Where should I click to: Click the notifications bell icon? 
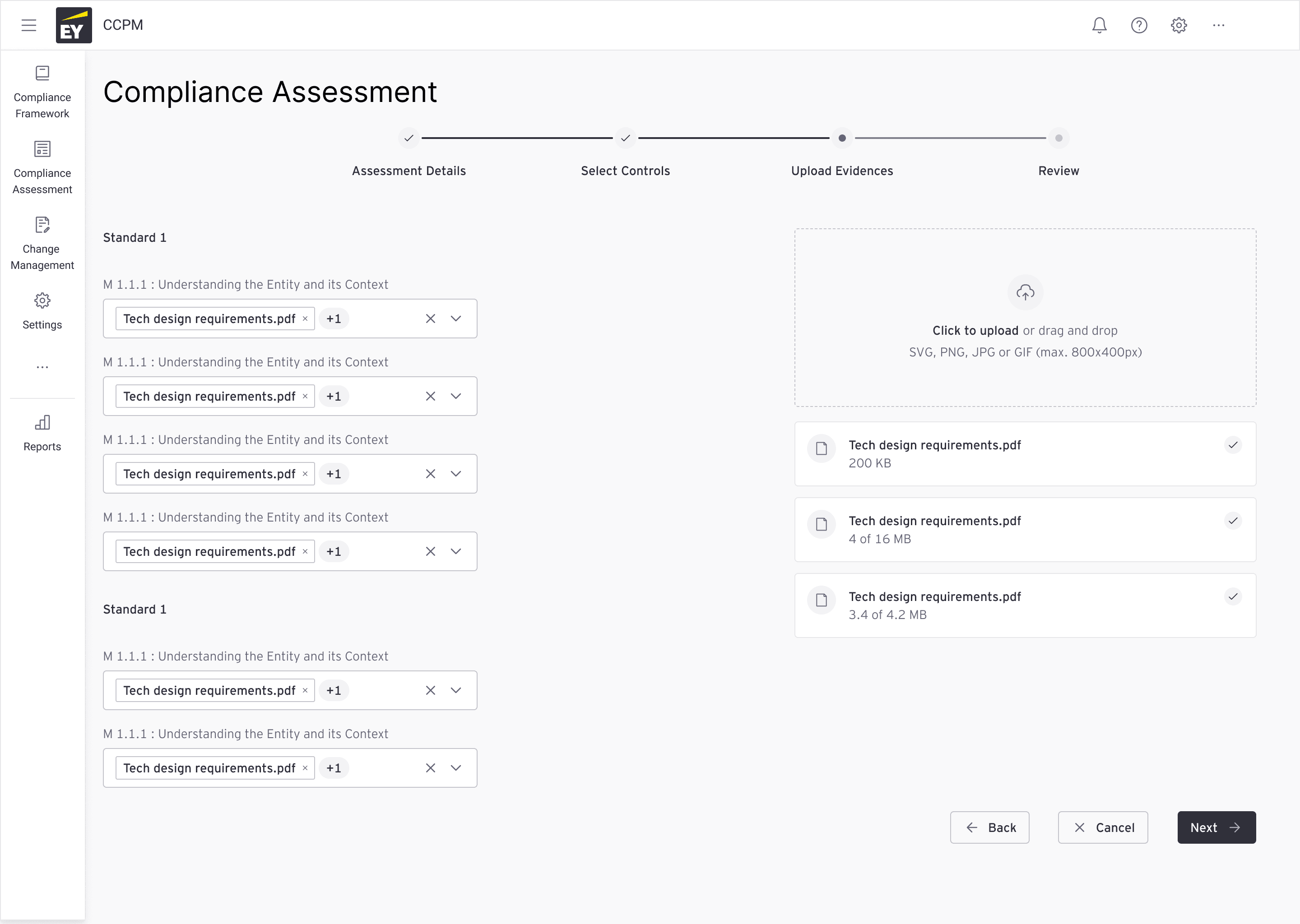[1099, 25]
